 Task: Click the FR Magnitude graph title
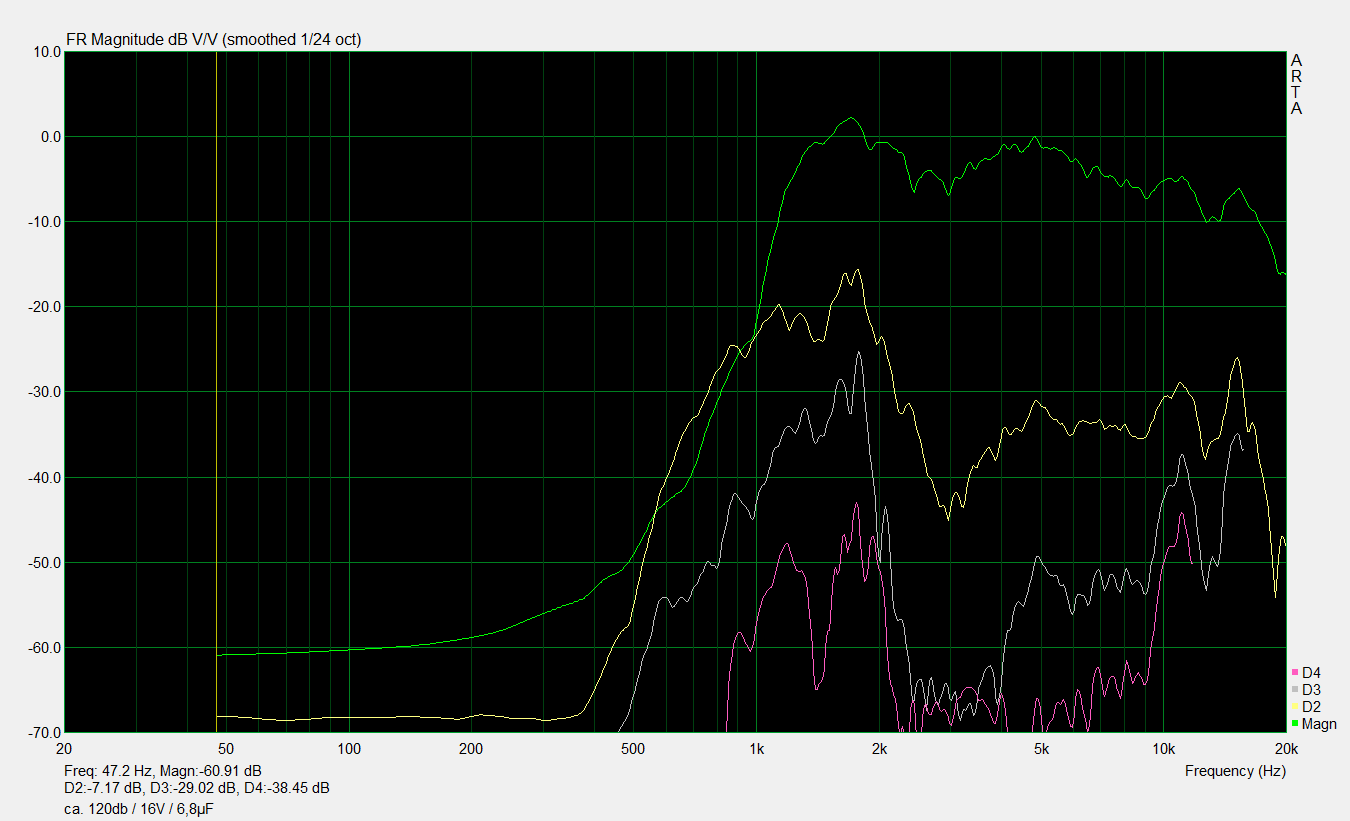click(x=213, y=40)
